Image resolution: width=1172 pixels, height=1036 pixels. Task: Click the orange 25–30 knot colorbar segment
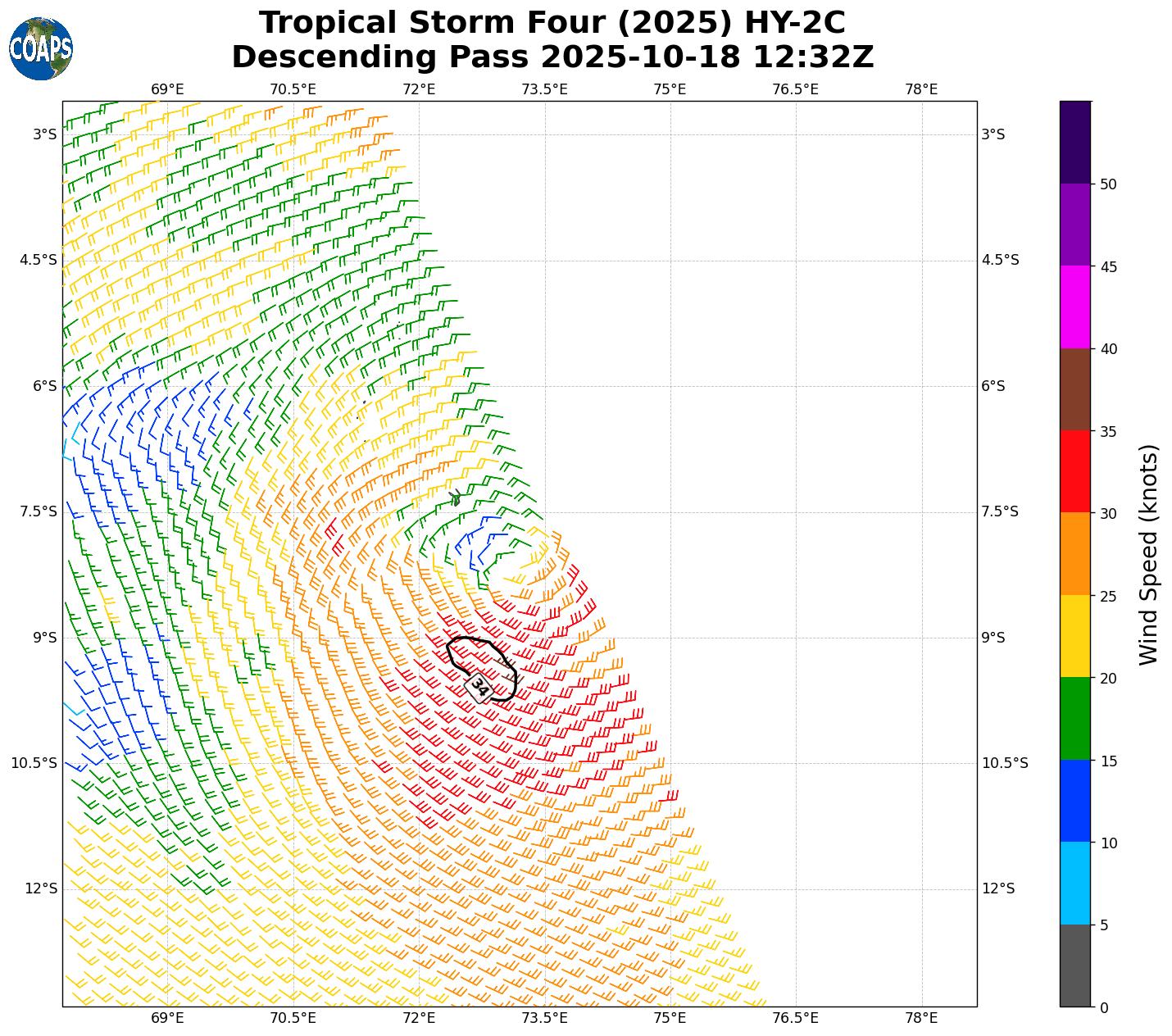1074,553
